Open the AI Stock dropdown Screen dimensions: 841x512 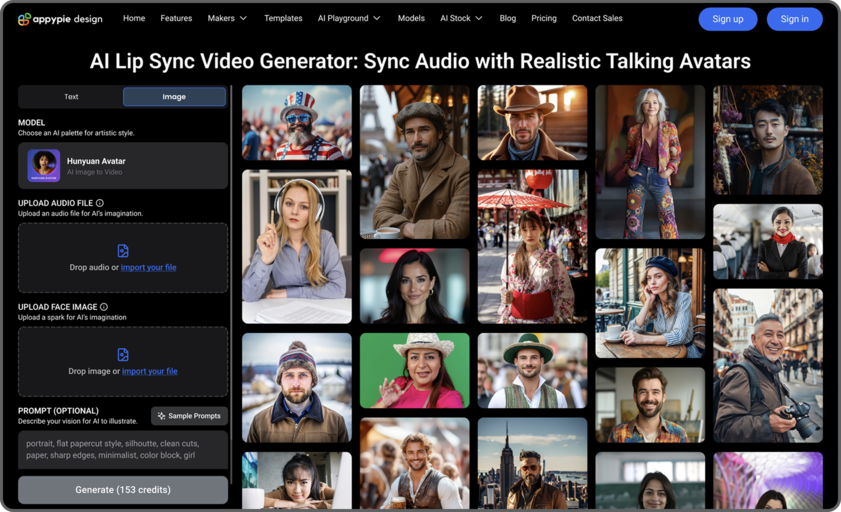tap(461, 18)
